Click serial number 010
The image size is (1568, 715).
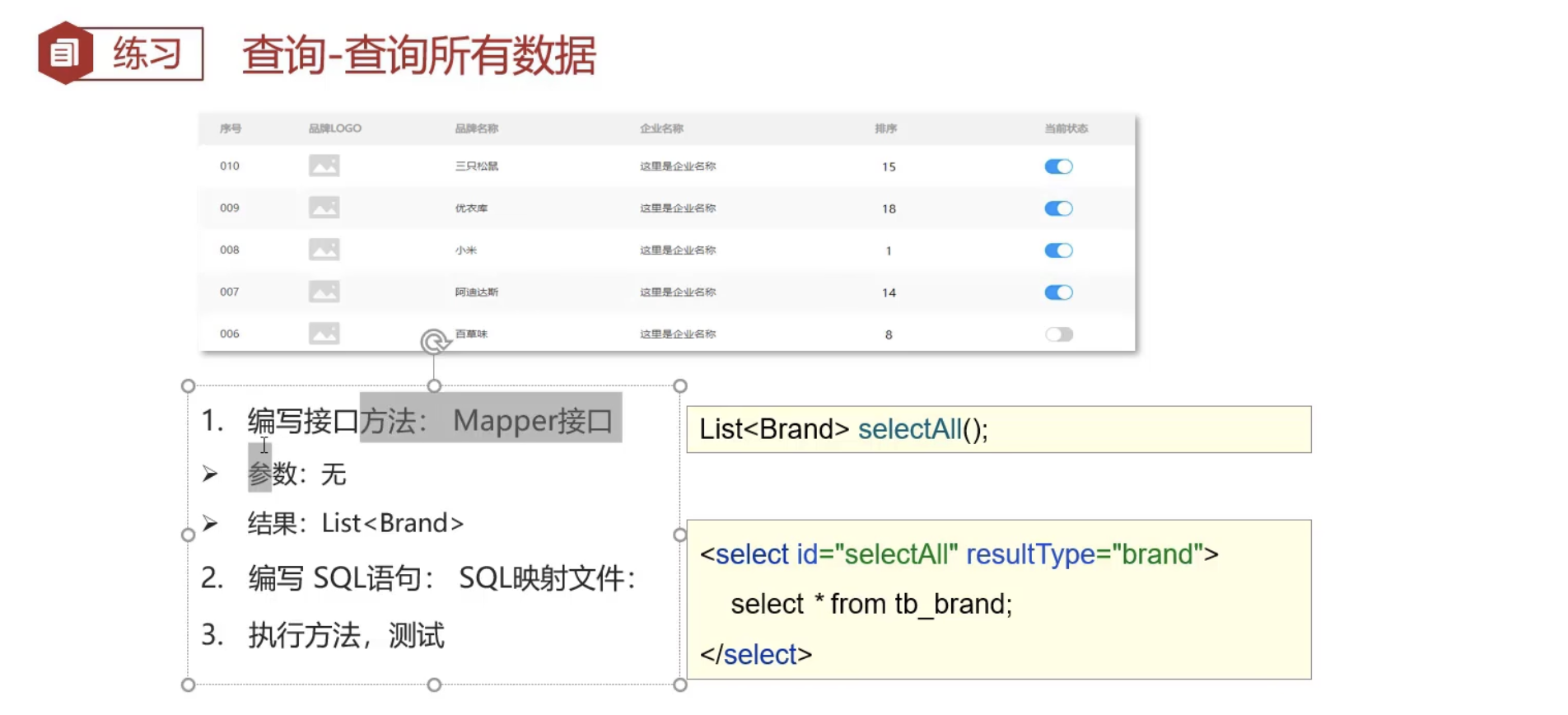230,166
